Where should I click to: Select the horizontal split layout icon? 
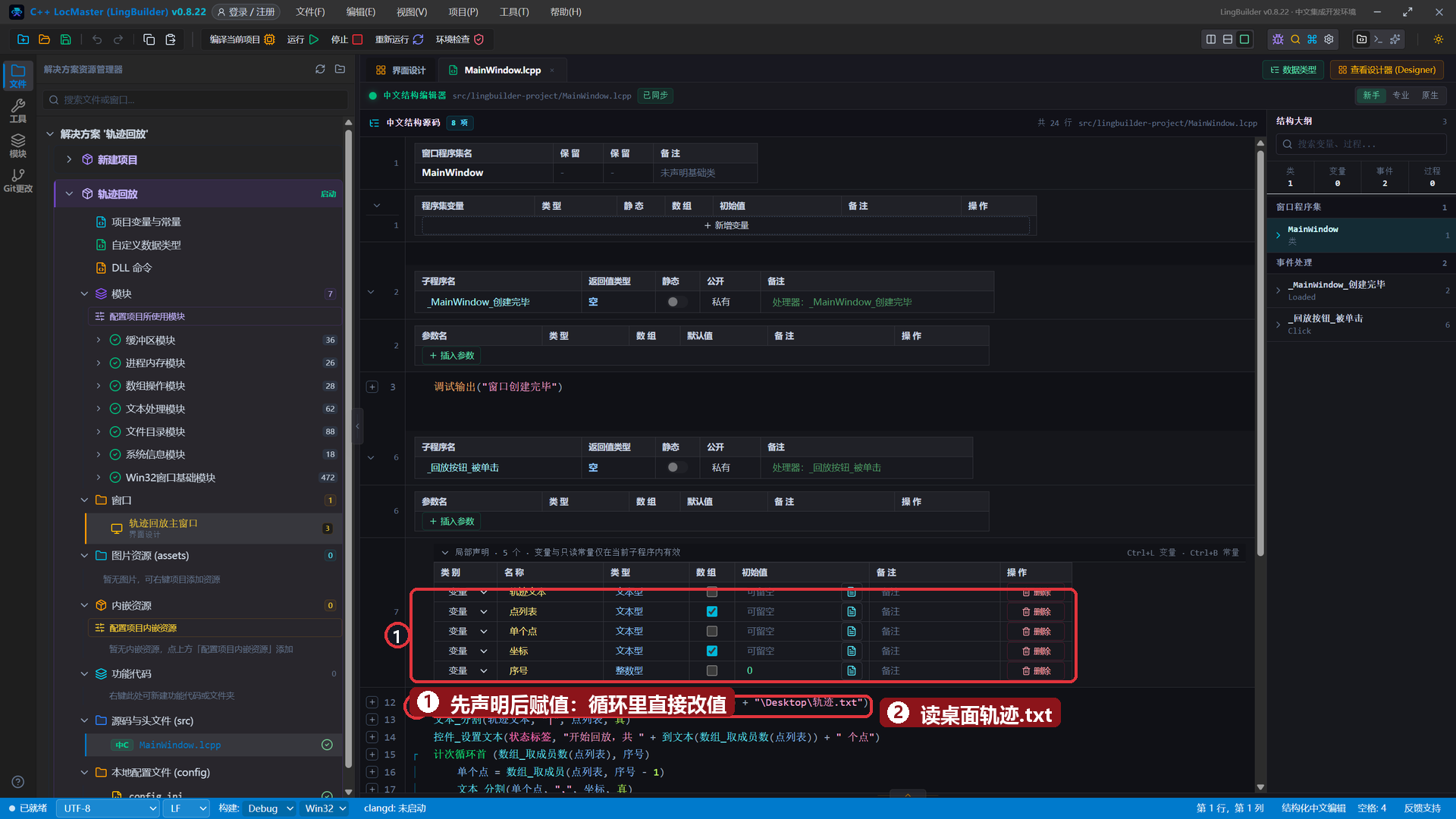point(1228,39)
